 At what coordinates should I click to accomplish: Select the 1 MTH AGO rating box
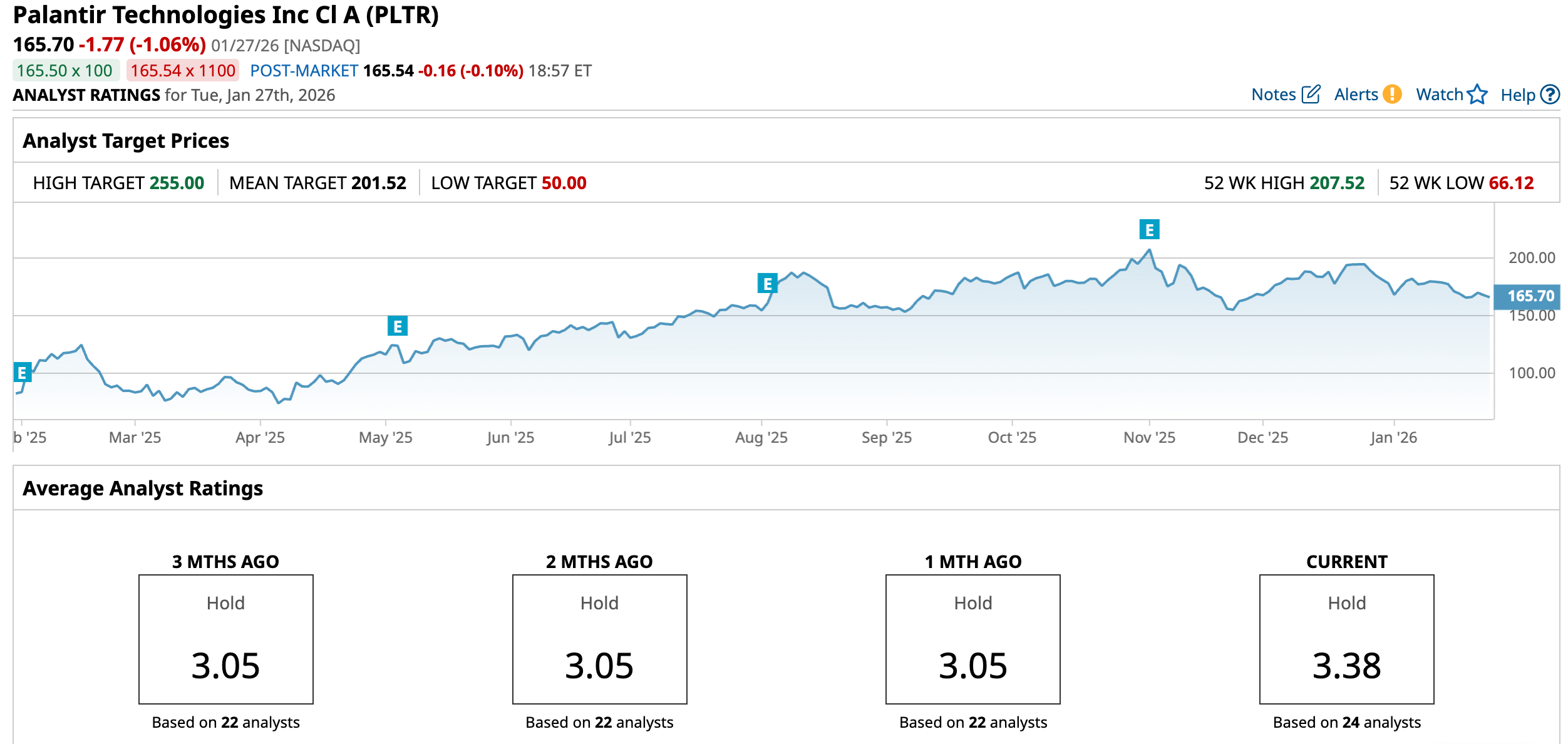pyautogui.click(x=972, y=639)
